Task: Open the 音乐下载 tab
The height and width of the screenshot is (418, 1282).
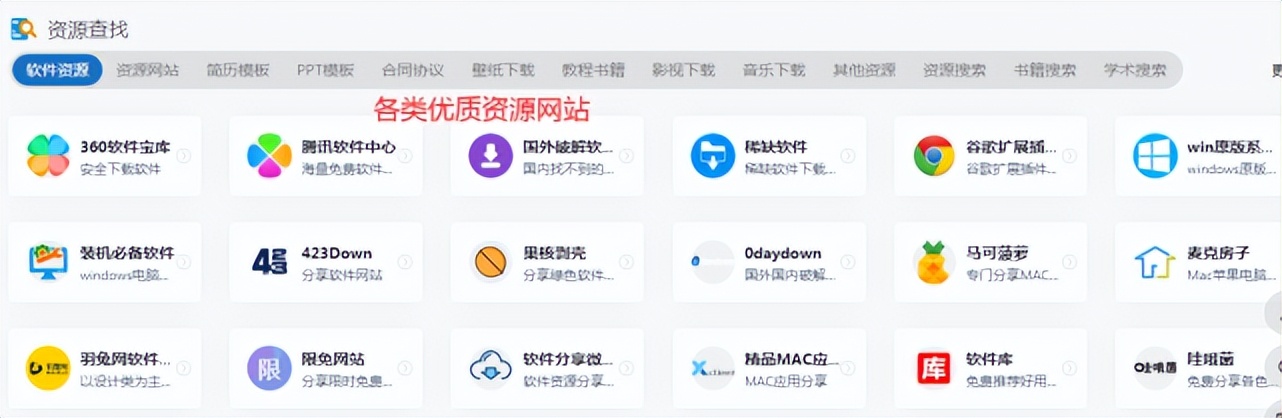Action: point(774,70)
